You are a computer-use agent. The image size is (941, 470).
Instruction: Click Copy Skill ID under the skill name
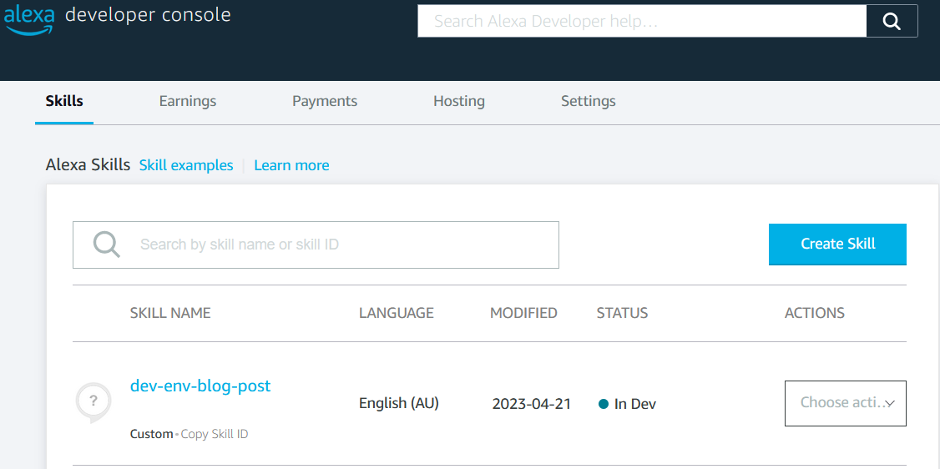tap(214, 434)
